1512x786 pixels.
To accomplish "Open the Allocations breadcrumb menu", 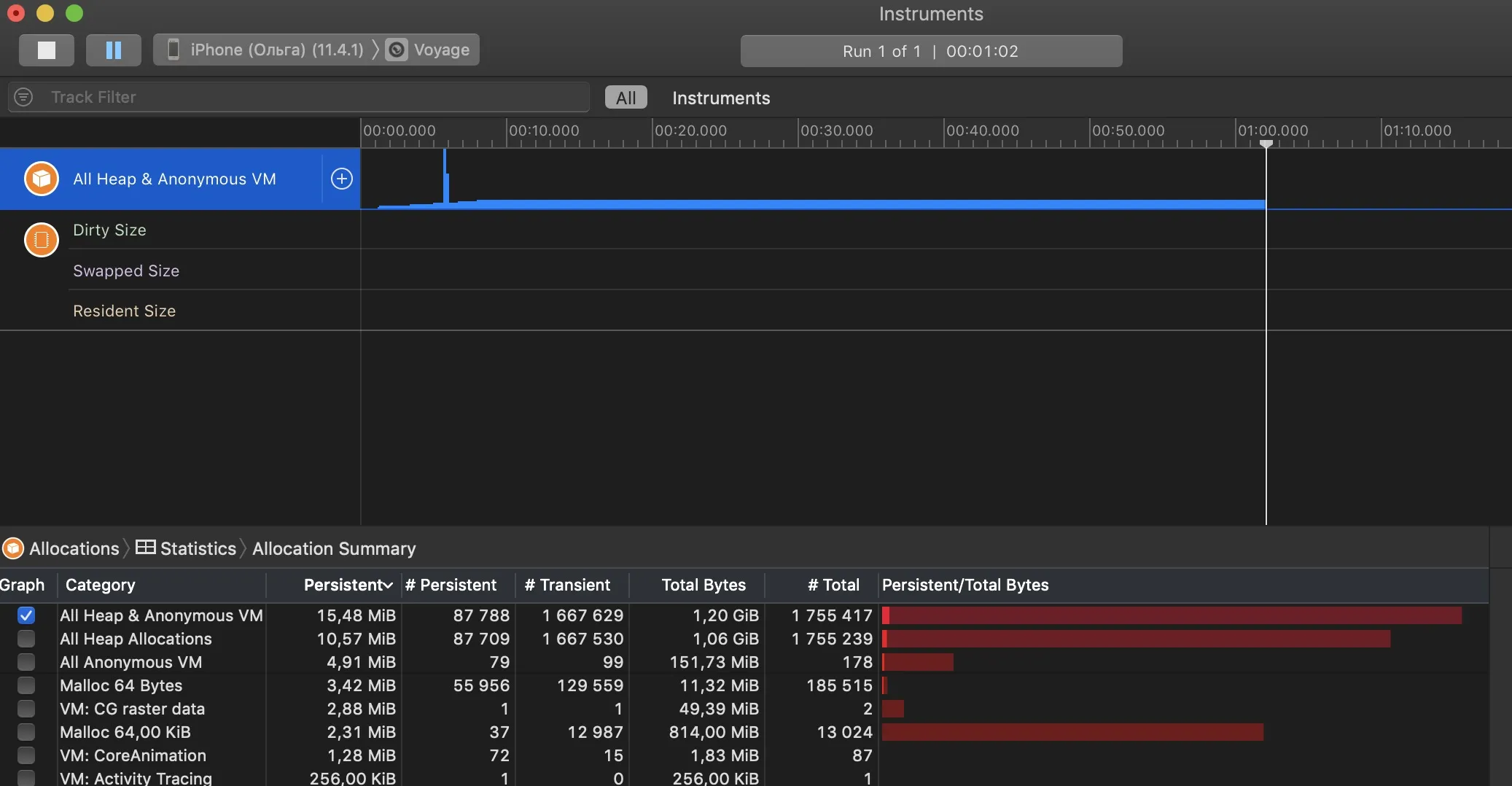I will tap(74, 548).
